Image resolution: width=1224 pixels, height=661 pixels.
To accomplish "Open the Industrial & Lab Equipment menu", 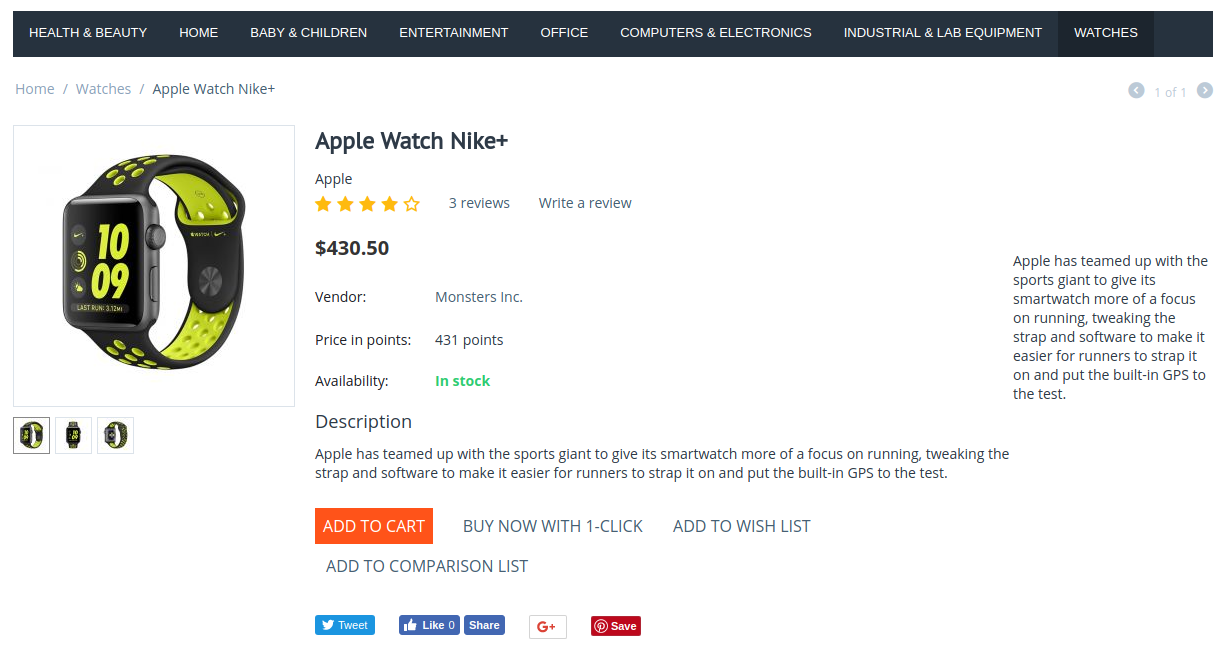I will (x=943, y=33).
